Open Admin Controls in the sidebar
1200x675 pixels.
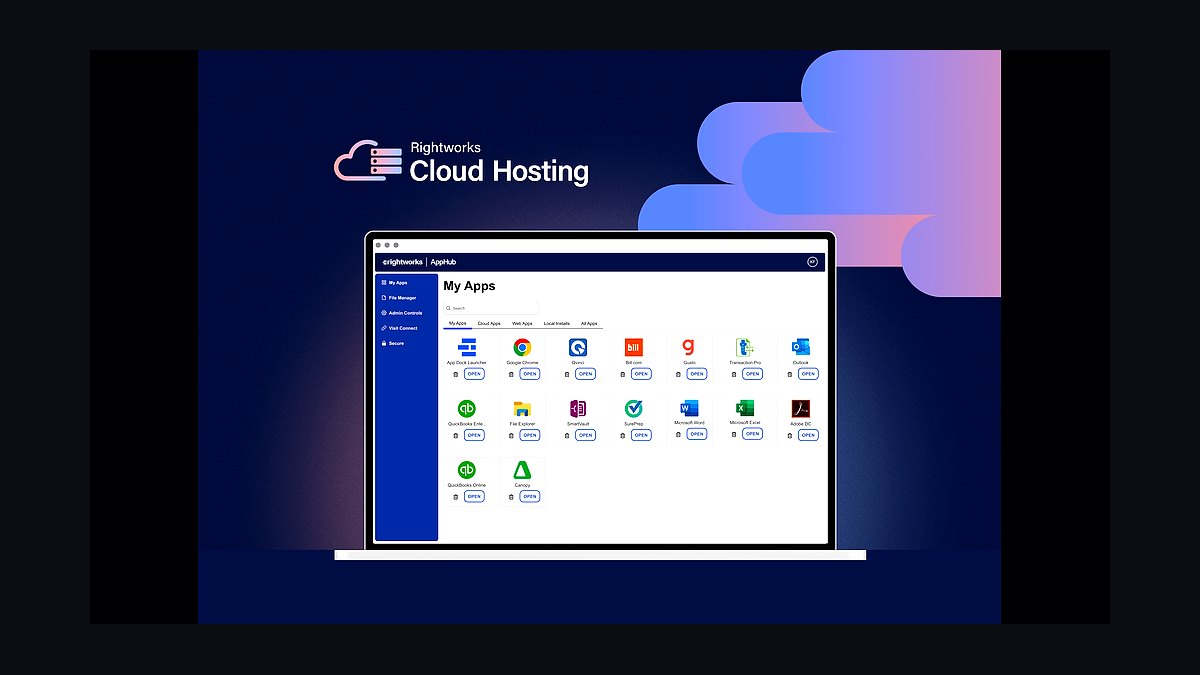coord(402,313)
